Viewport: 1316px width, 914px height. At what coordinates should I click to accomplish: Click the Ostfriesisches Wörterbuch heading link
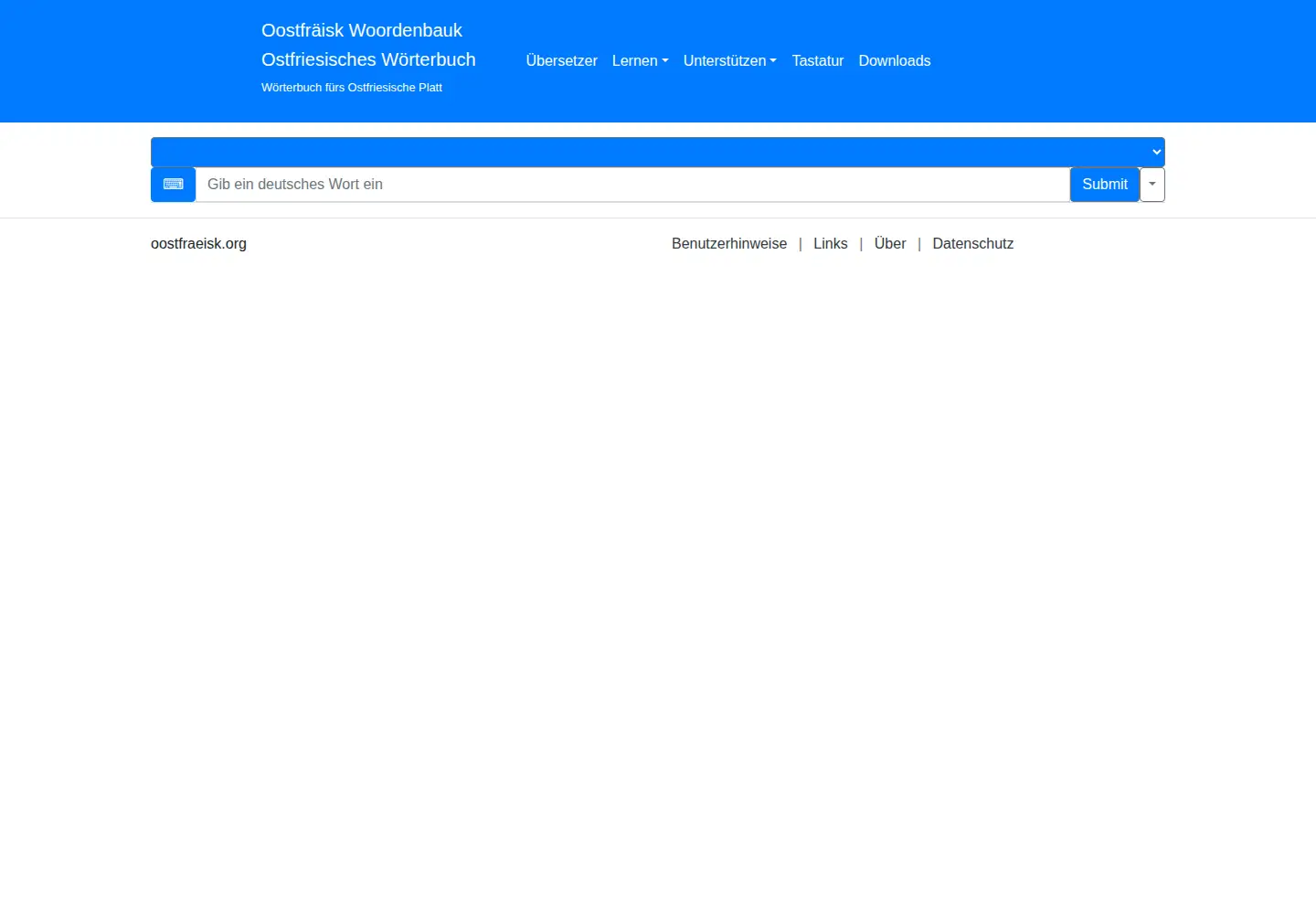coord(368,59)
